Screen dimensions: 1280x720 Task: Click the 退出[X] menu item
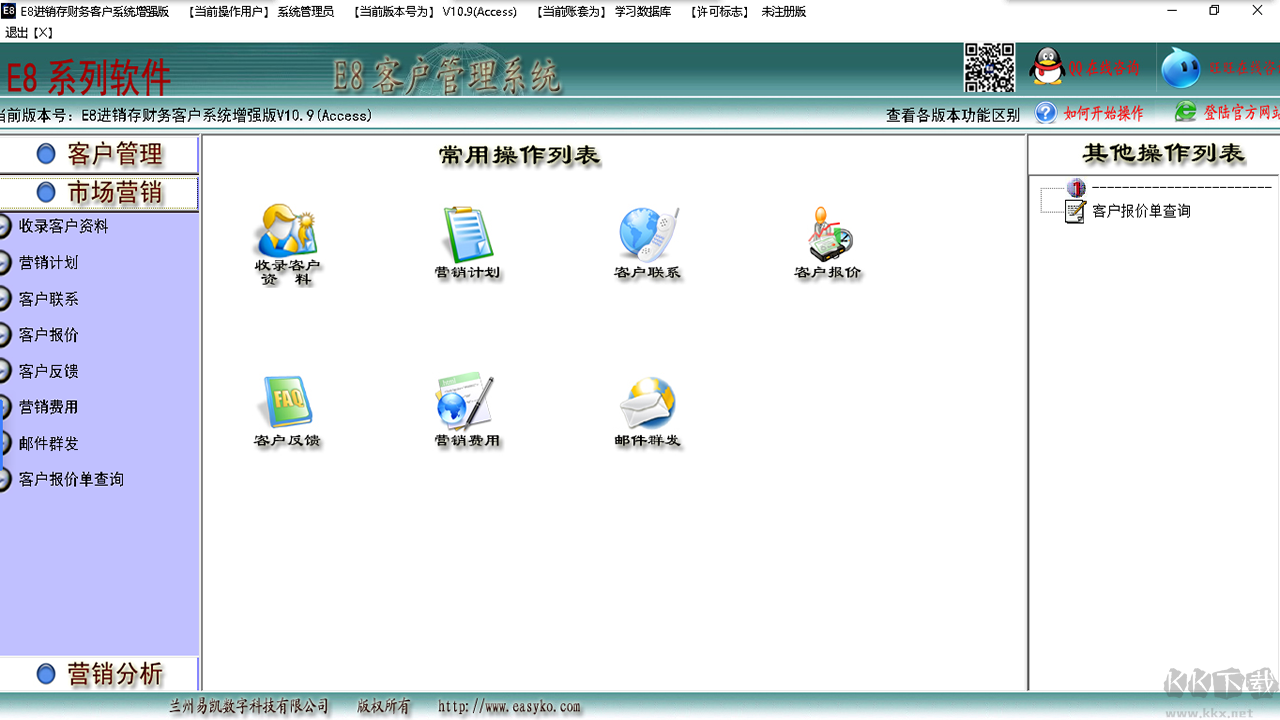[28, 32]
